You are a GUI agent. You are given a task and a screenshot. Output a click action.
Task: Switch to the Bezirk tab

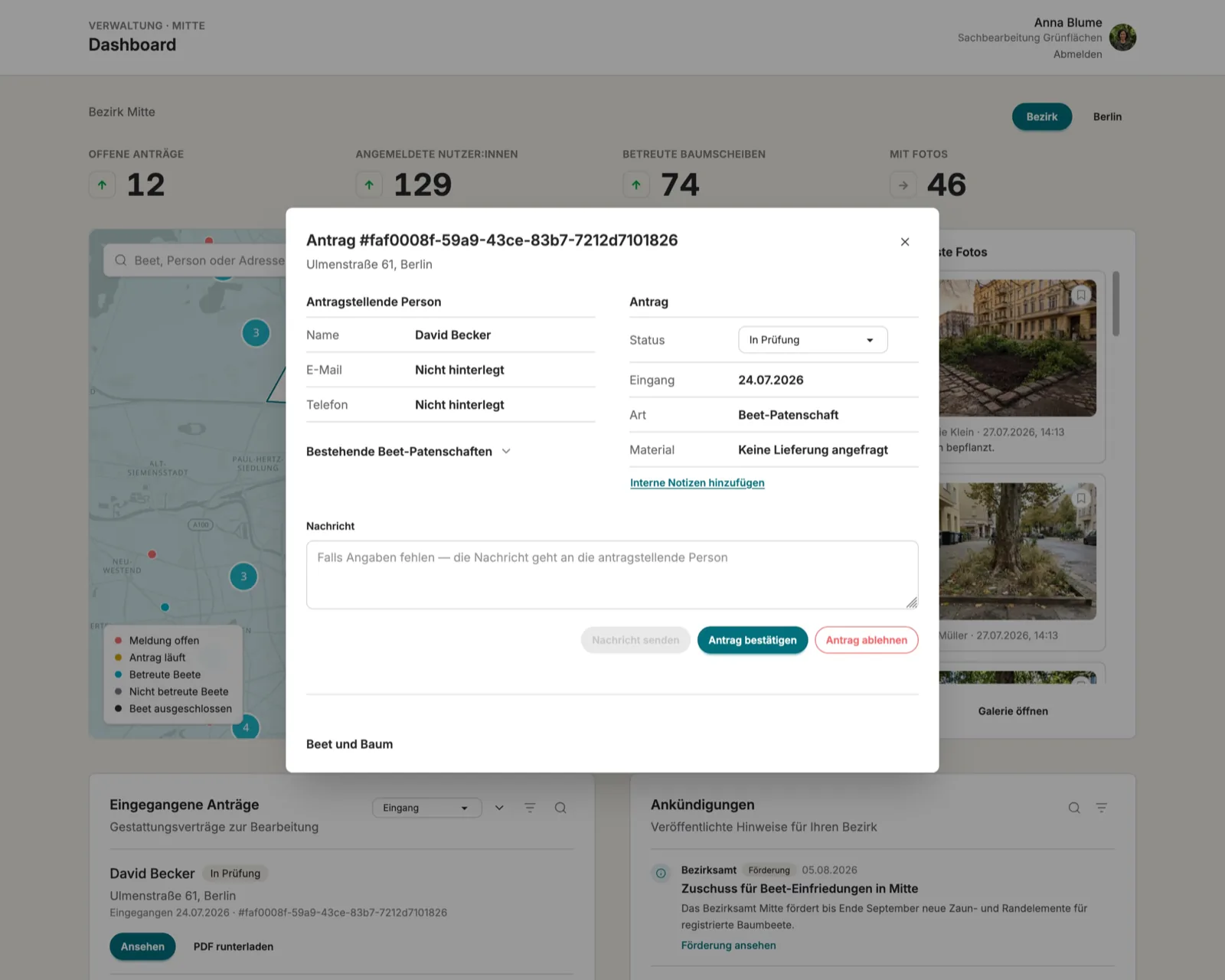(1041, 116)
